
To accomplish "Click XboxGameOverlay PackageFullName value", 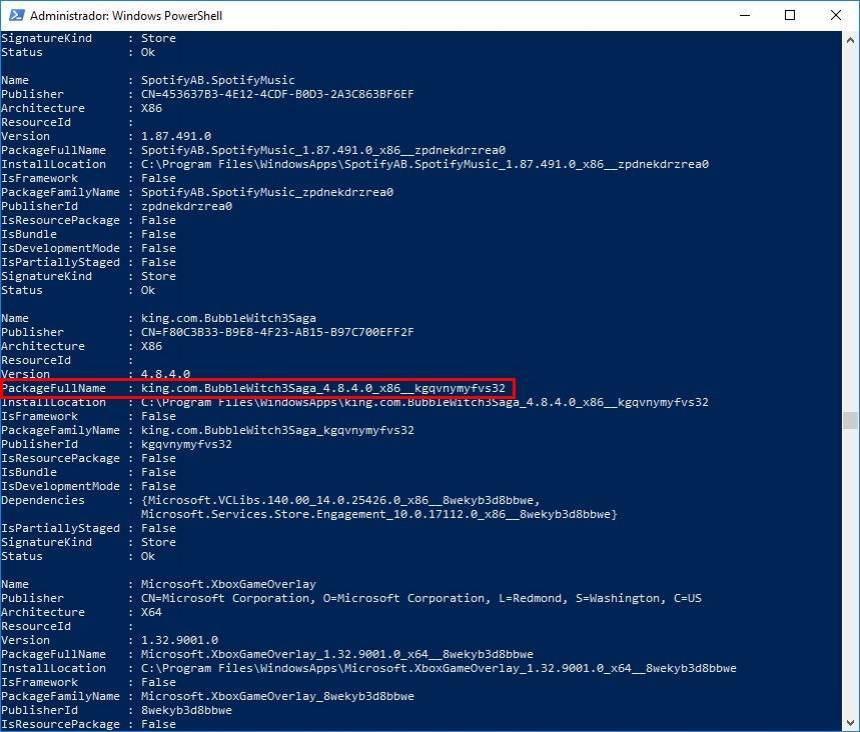I will point(337,655).
